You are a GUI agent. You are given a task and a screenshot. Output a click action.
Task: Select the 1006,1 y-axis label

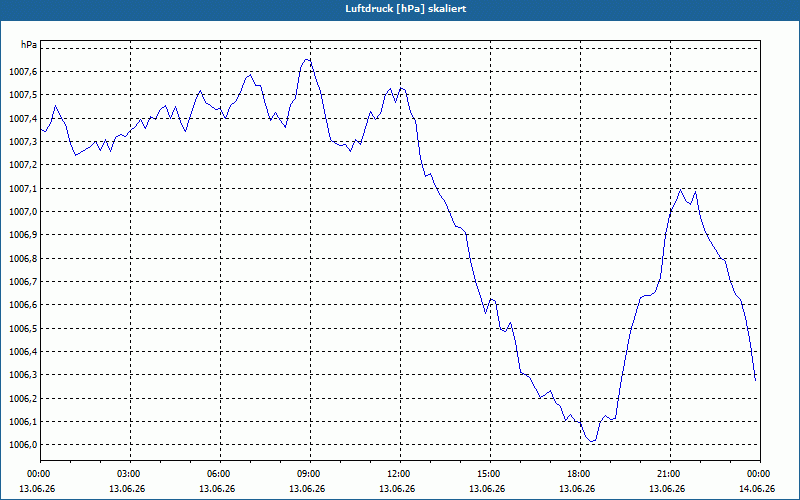(23, 421)
